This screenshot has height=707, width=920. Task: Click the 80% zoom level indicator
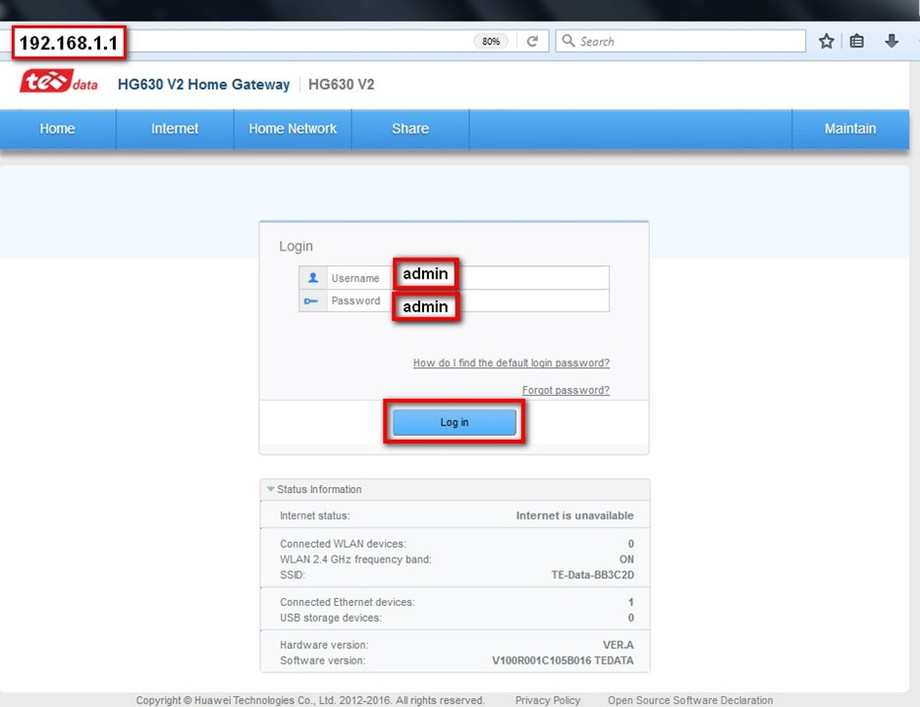tap(491, 41)
